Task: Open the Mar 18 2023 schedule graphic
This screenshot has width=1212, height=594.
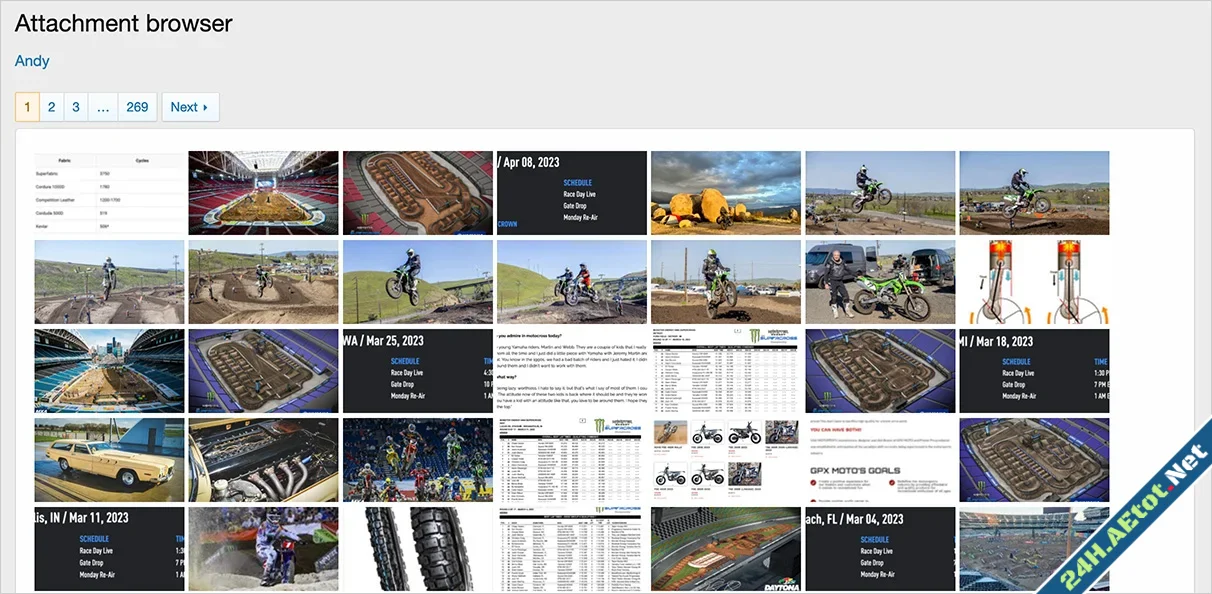Action: pyautogui.click(x=1034, y=370)
